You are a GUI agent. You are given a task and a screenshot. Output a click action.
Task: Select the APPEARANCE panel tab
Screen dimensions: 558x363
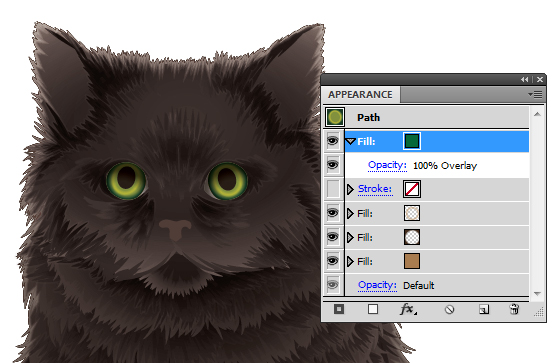(x=360, y=95)
